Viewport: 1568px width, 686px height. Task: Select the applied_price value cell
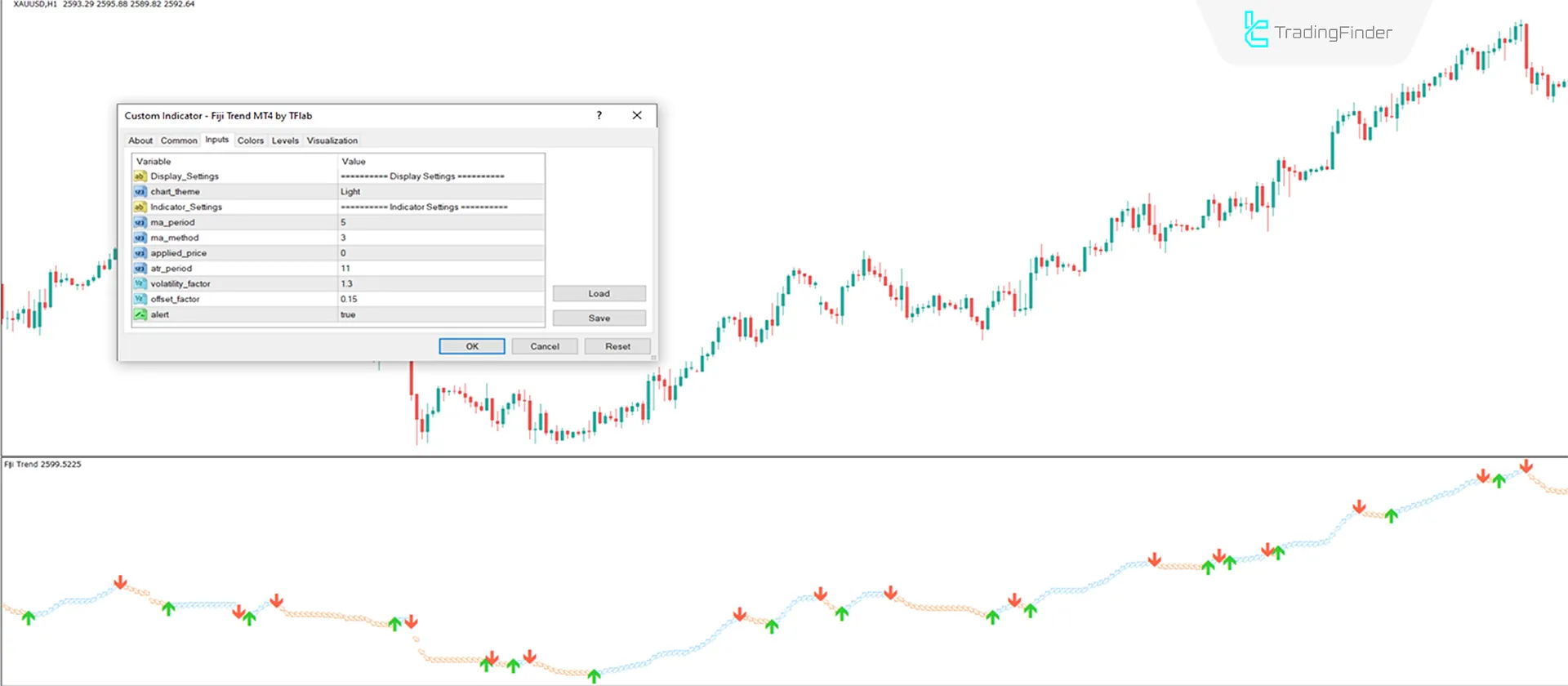click(x=441, y=253)
